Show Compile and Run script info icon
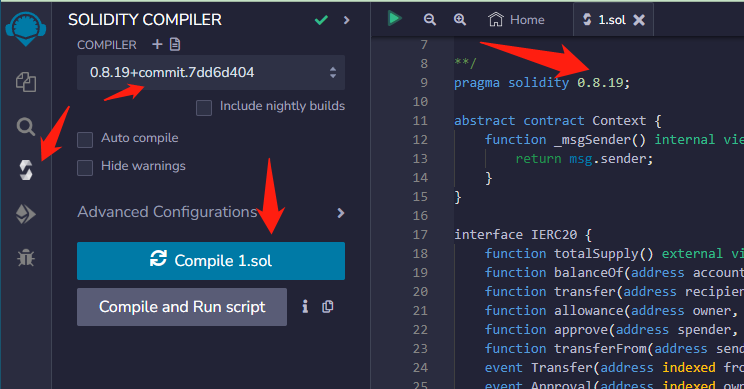Viewport: 744px width, 389px height. 305,307
